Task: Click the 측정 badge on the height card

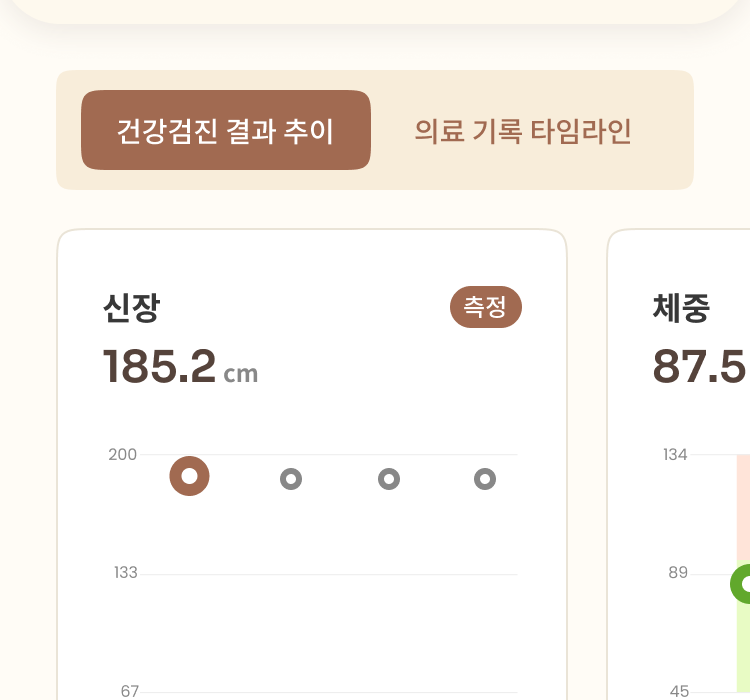Action: 486,308
